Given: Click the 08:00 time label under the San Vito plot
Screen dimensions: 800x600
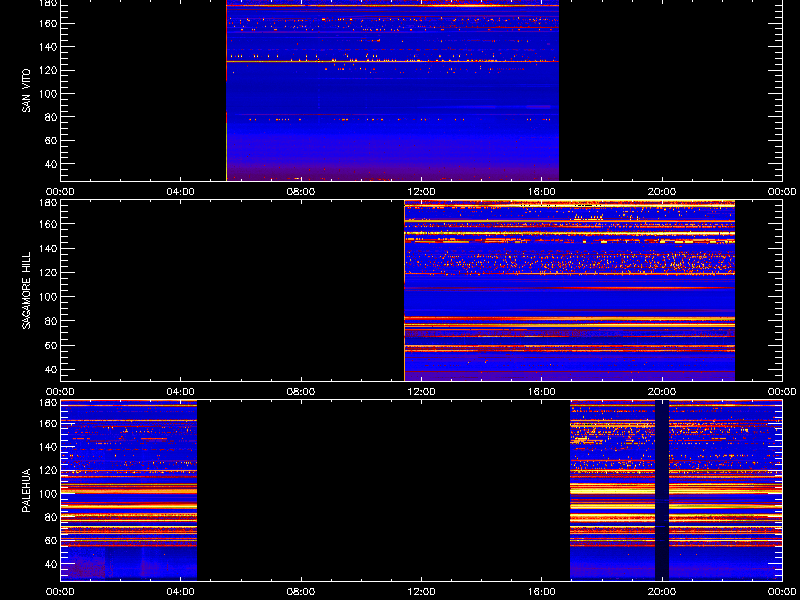Looking at the screenshot, I should [301, 192].
